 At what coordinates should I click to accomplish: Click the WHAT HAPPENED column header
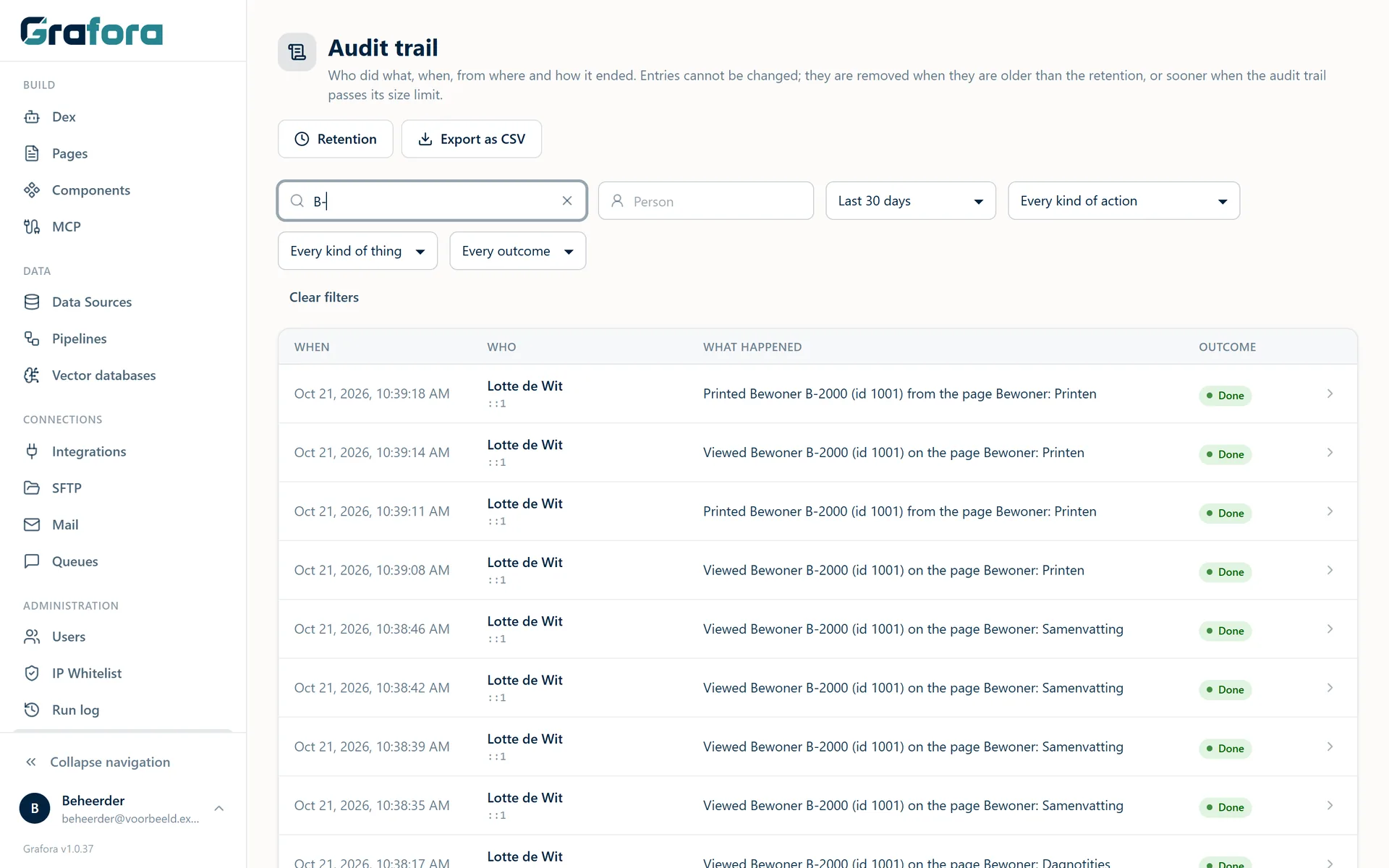(752, 347)
